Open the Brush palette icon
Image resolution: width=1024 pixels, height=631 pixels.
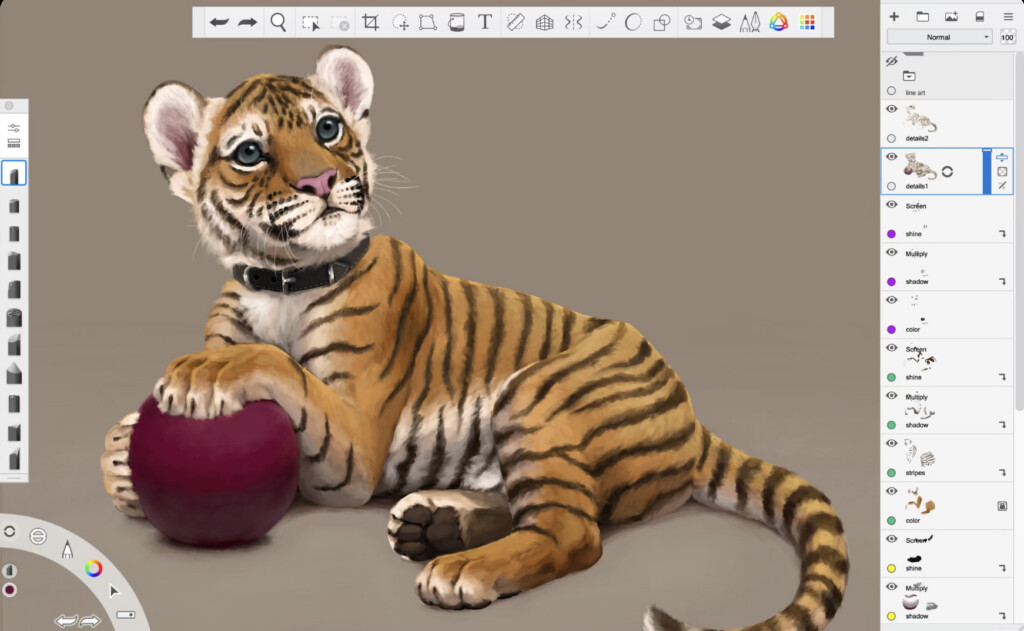point(750,23)
